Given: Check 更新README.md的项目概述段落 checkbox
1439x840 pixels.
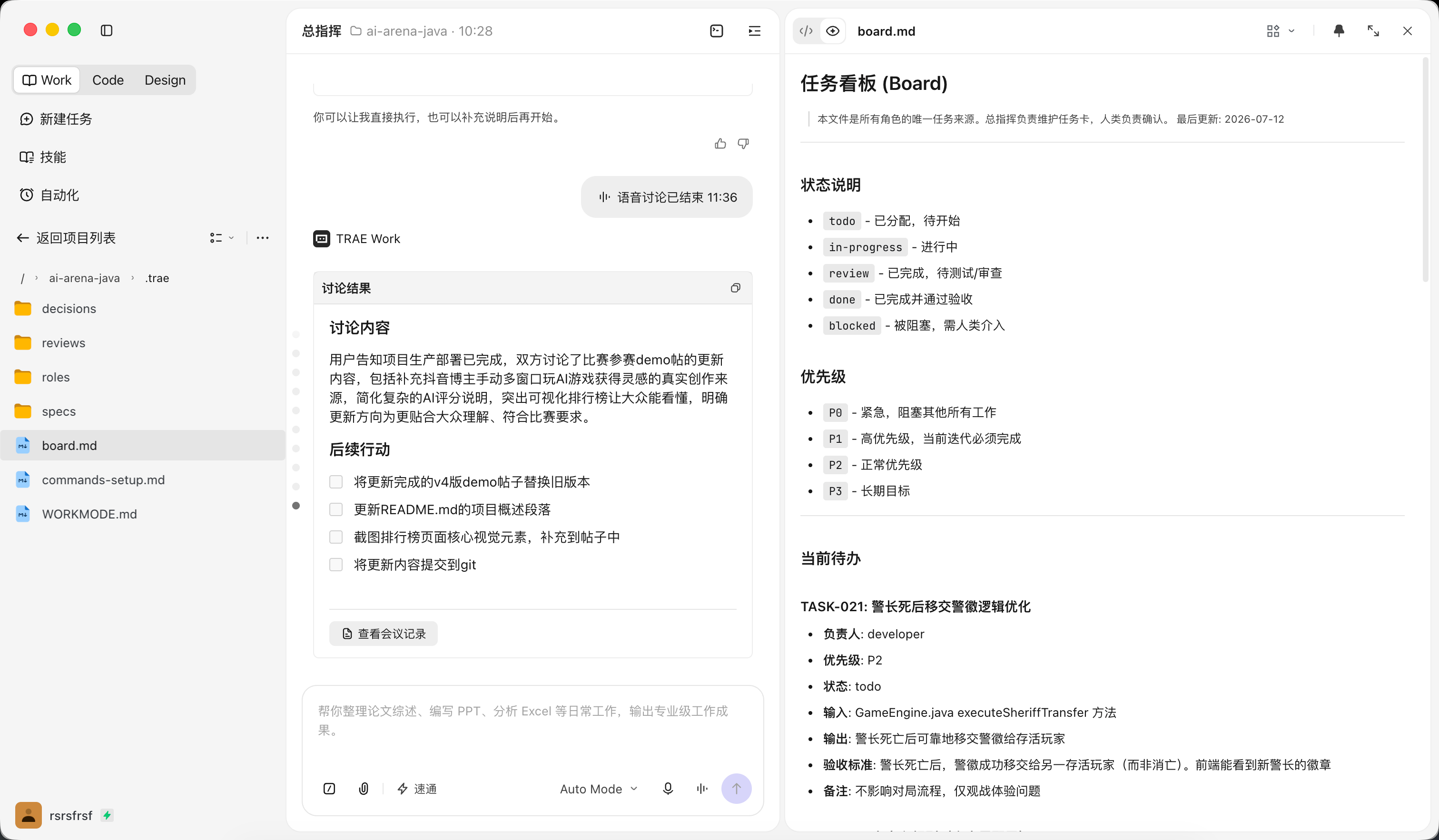Looking at the screenshot, I should tap(336, 509).
